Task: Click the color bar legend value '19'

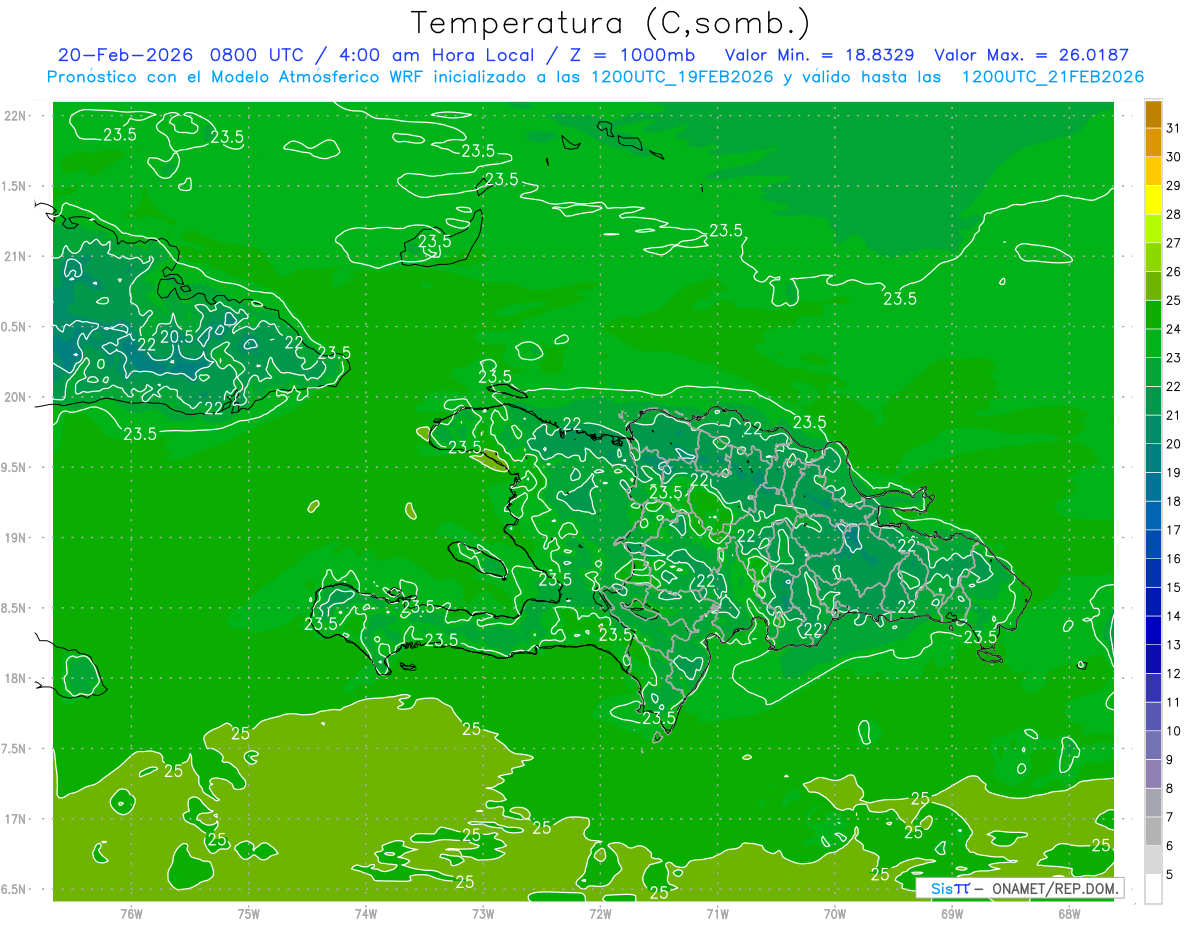Action: 1174,472
